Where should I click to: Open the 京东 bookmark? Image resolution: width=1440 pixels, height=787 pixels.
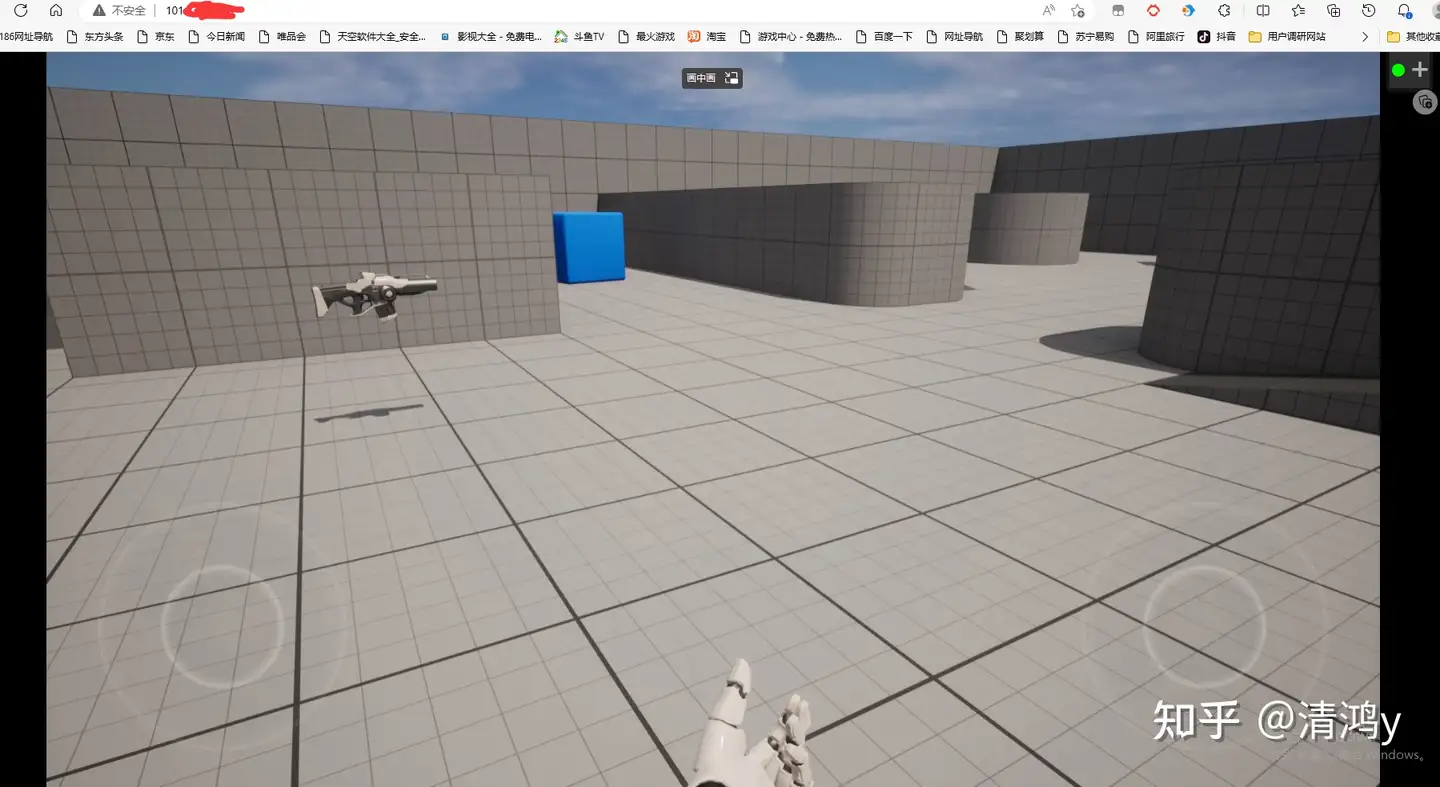[155, 36]
